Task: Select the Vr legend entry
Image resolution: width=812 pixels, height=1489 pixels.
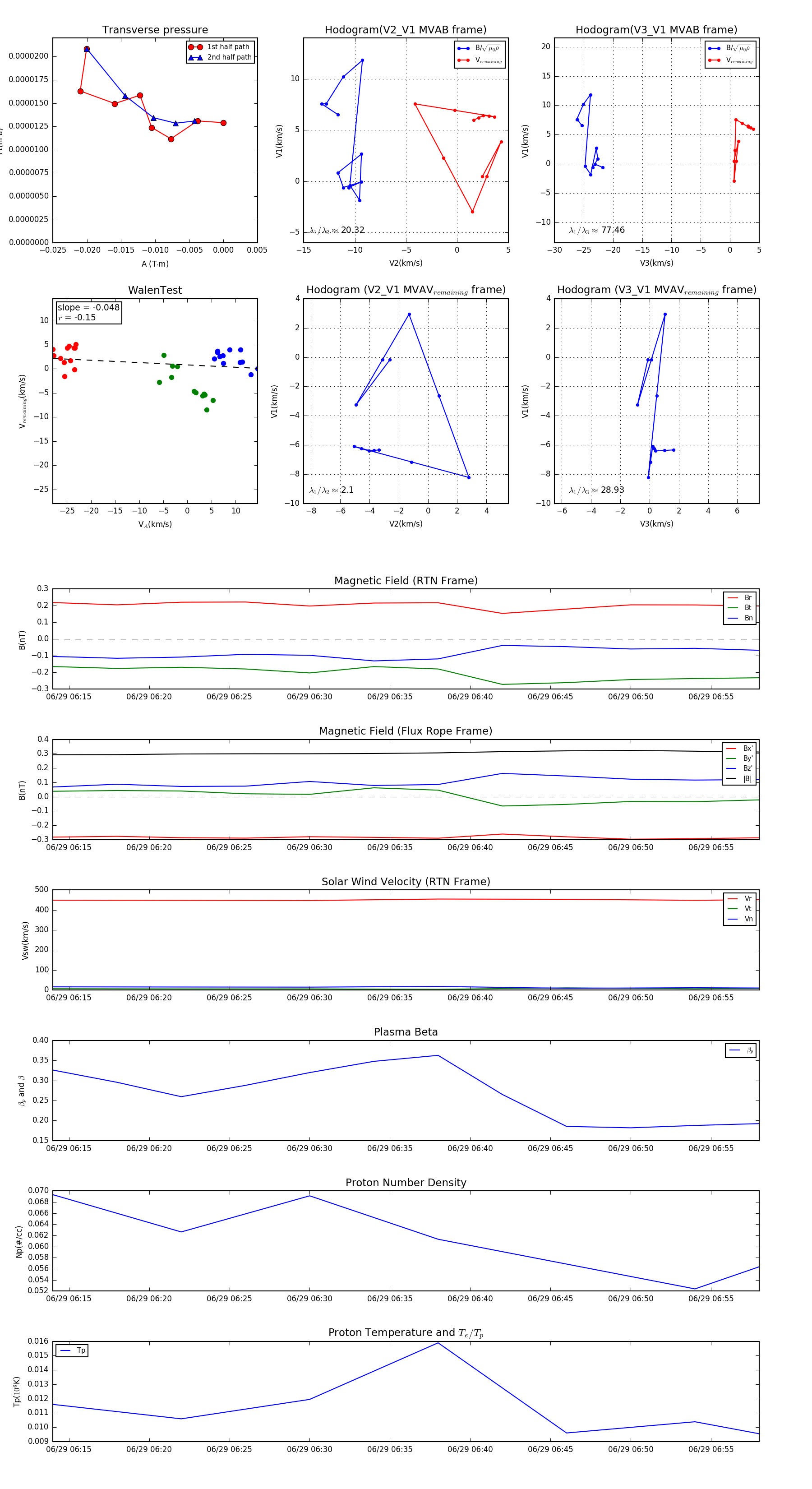Action: point(740,899)
